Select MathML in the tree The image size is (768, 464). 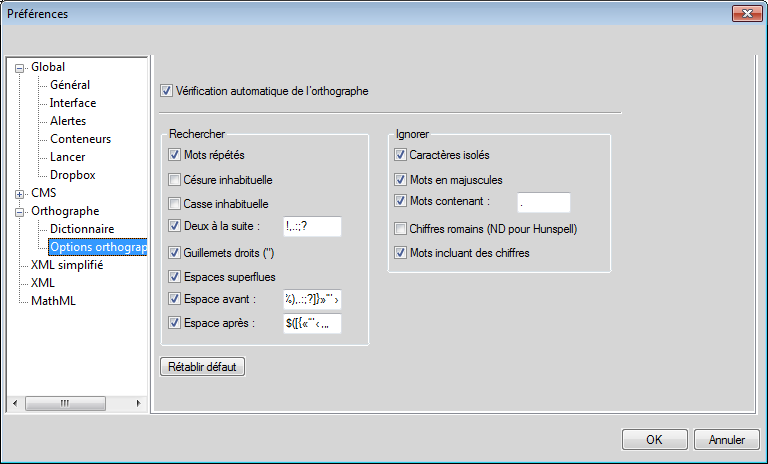coord(53,301)
